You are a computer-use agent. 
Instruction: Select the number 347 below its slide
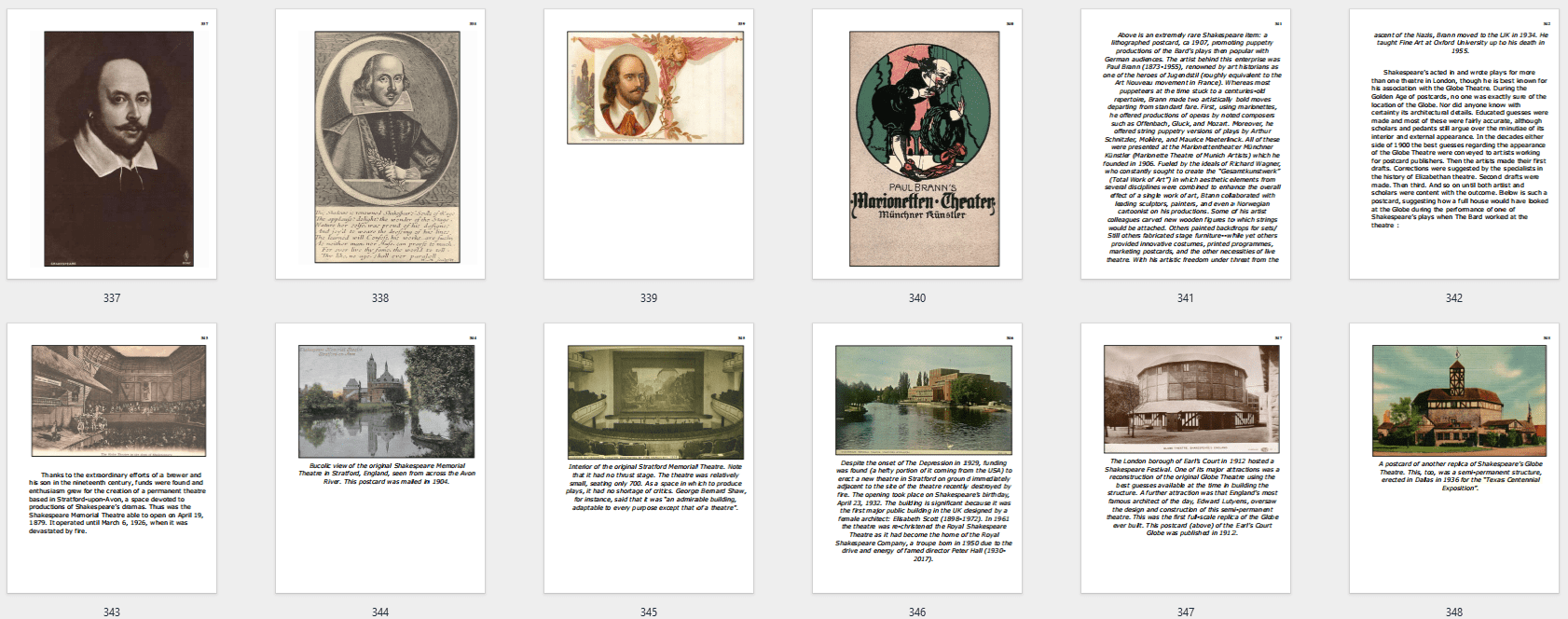[1186, 612]
